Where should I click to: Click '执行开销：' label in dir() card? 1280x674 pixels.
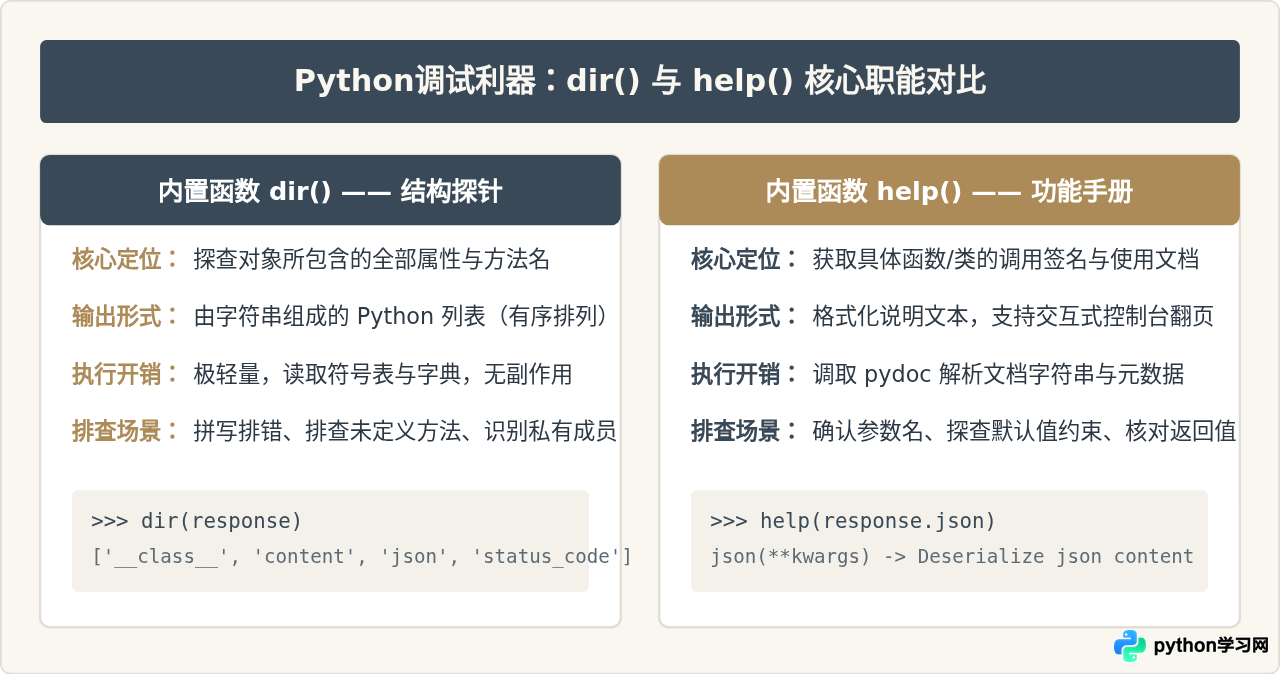[x=127, y=374]
